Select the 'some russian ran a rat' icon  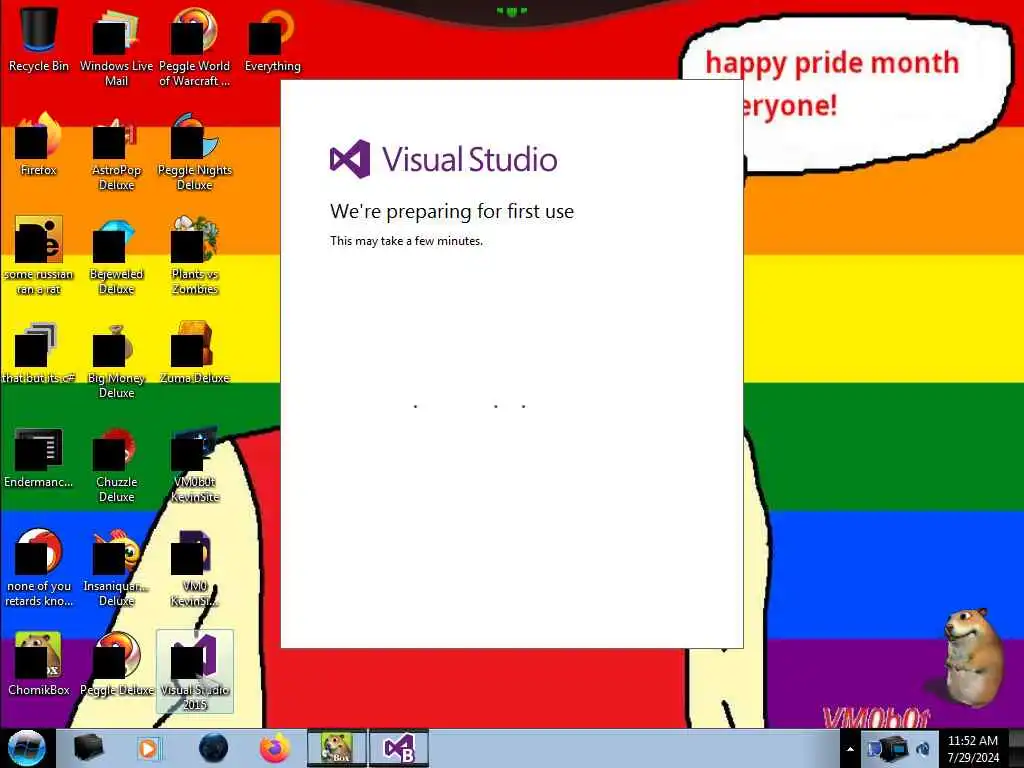(x=39, y=256)
